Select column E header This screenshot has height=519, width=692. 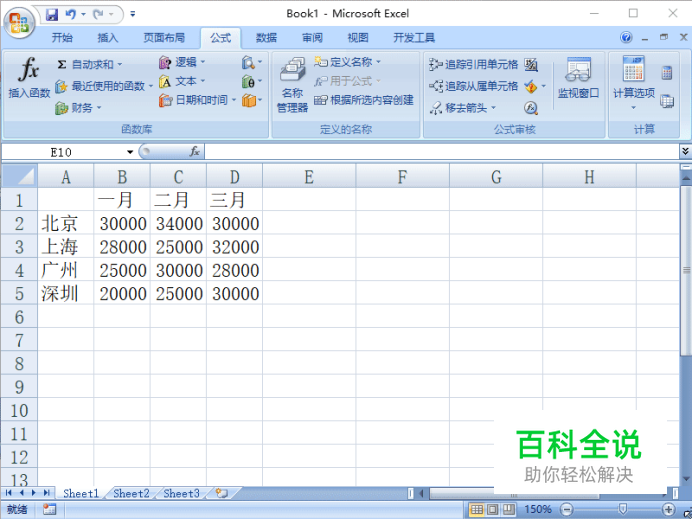[309, 177]
